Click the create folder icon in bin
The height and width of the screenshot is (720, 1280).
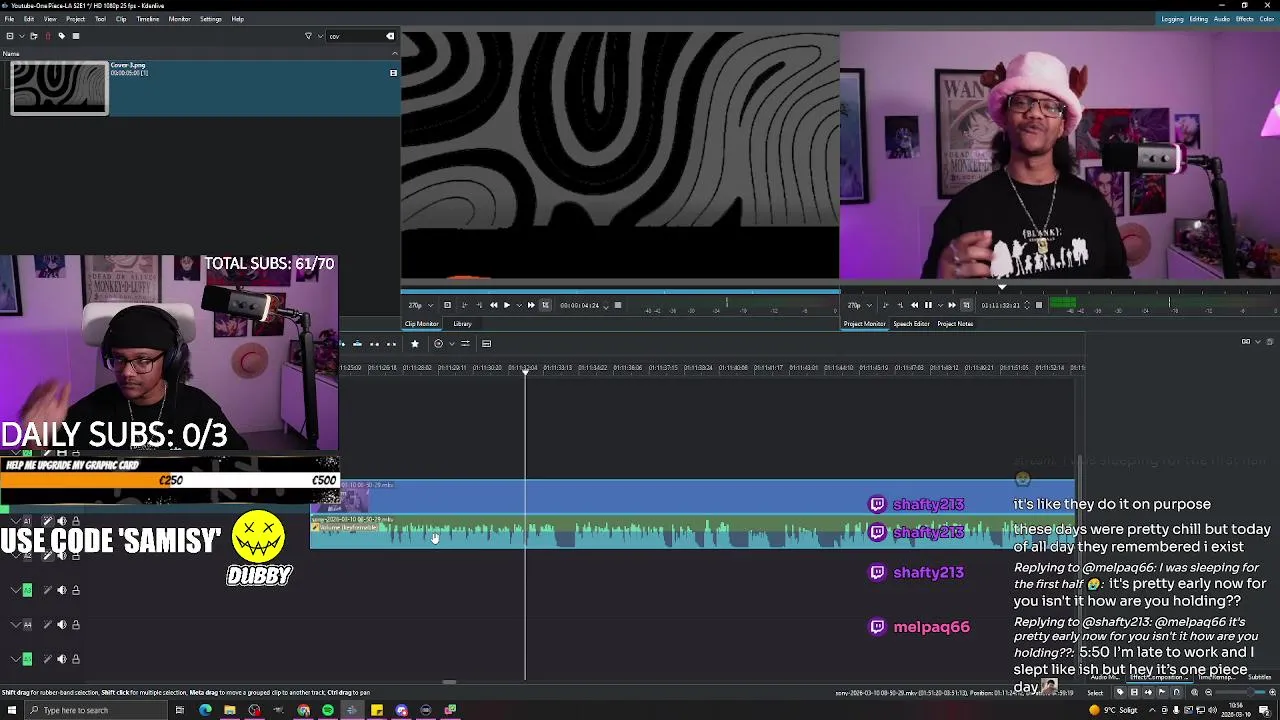point(33,36)
